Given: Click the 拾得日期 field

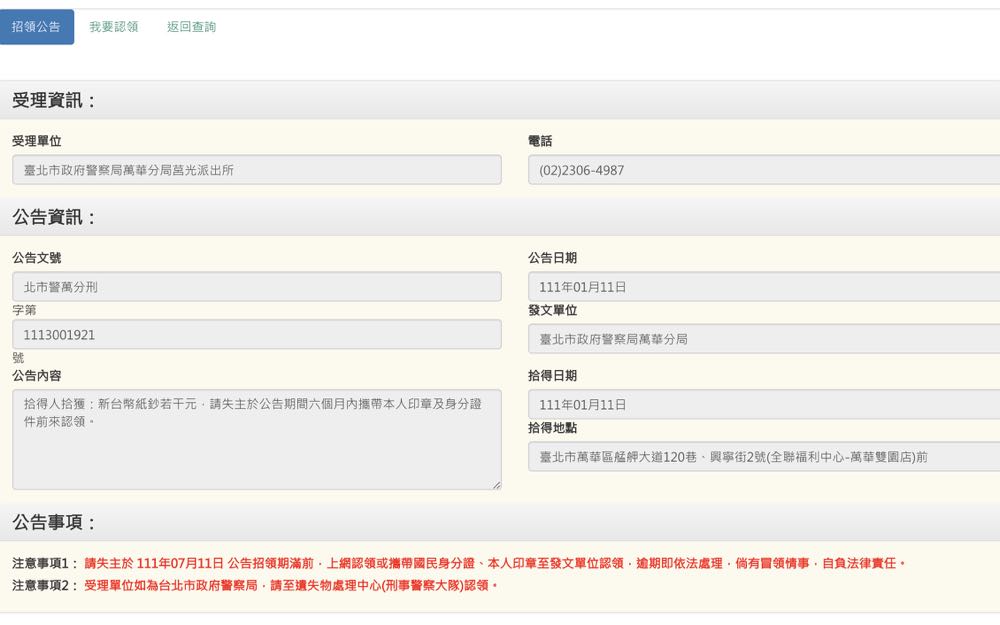Looking at the screenshot, I should coord(763,404).
